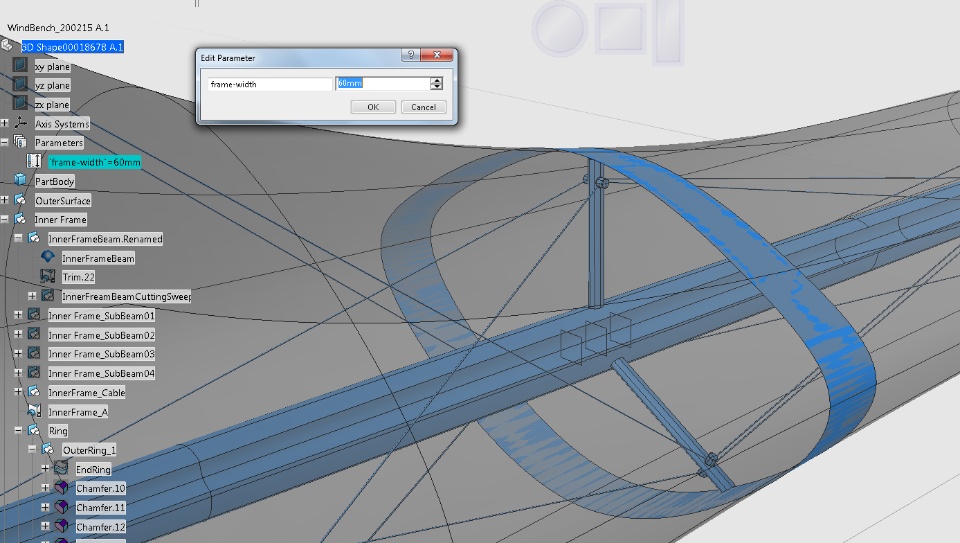The width and height of the screenshot is (960, 543).
Task: Select the 'frame-width'=60mm parameter
Action: click(x=95, y=162)
